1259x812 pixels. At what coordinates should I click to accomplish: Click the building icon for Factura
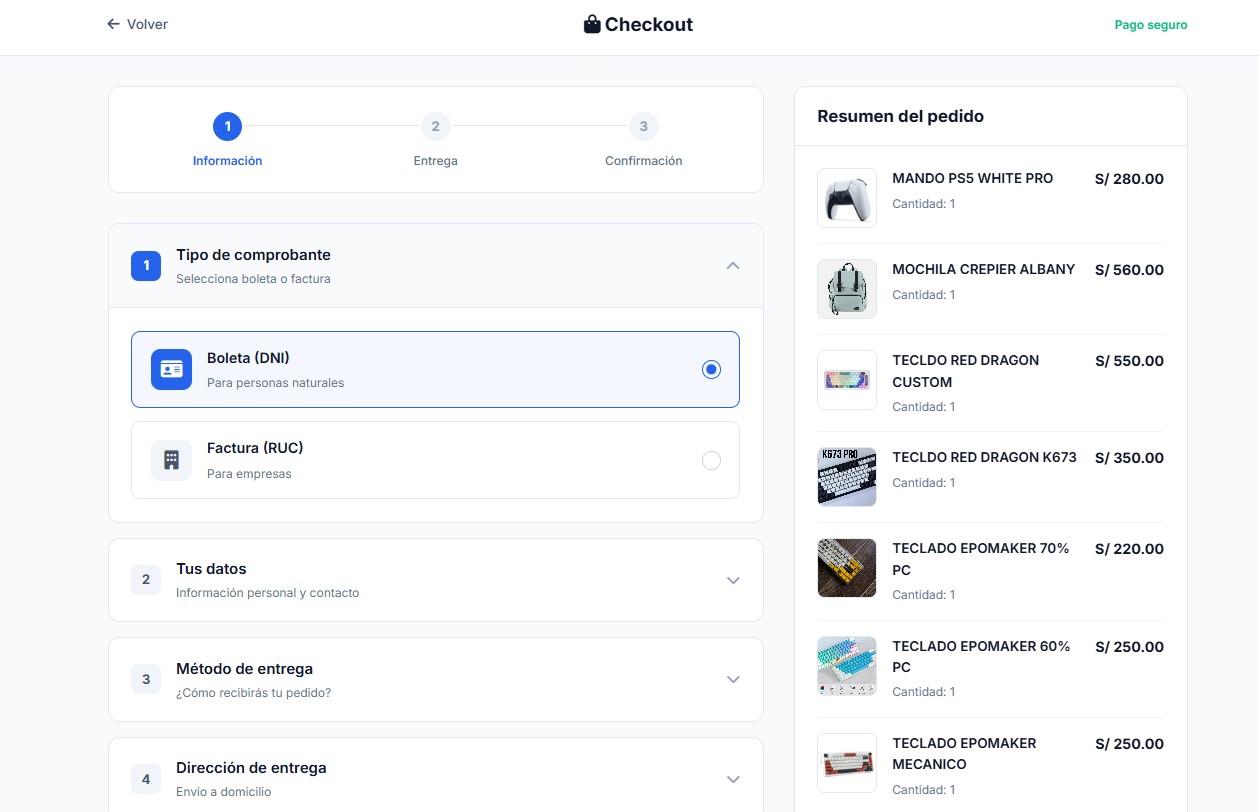point(171,460)
